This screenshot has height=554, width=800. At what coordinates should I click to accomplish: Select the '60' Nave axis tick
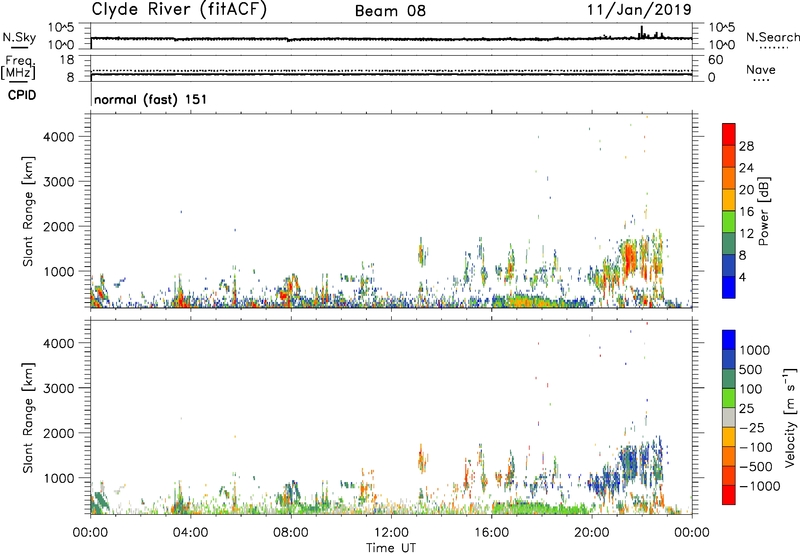pos(715,60)
